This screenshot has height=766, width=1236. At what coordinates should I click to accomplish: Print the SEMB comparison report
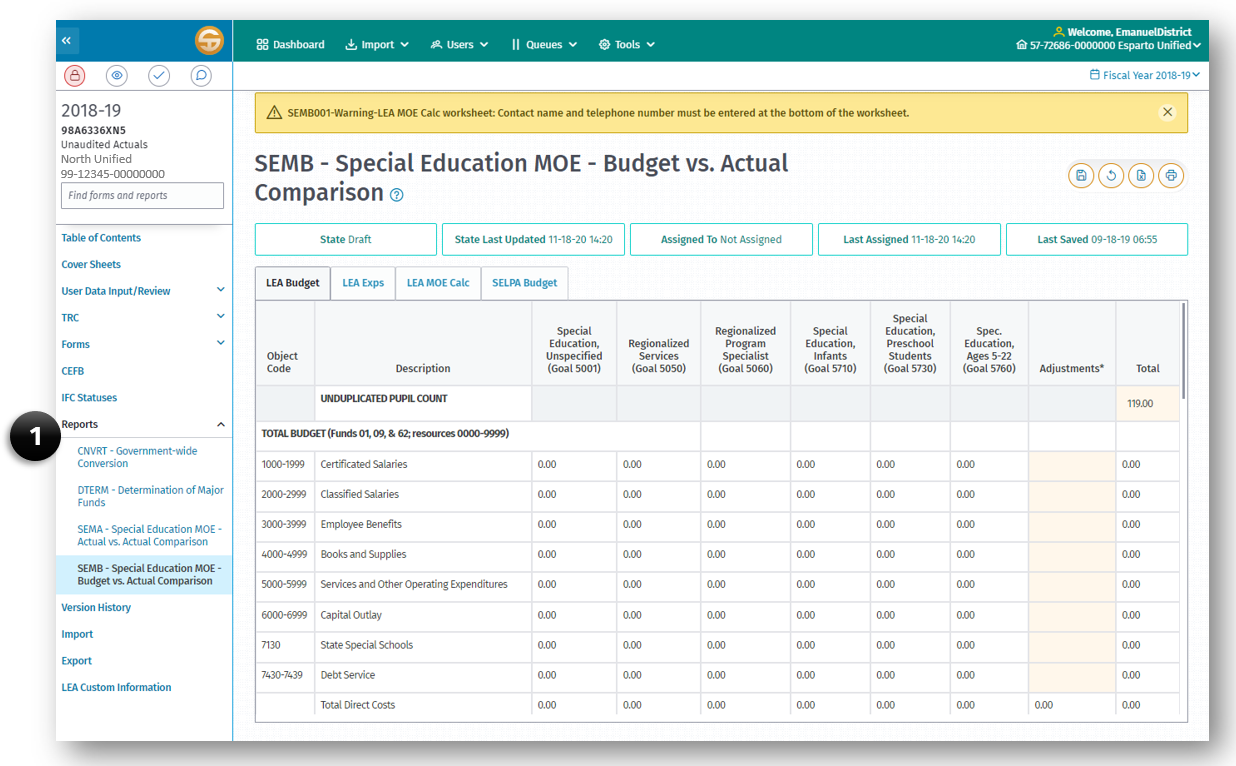click(x=1171, y=175)
